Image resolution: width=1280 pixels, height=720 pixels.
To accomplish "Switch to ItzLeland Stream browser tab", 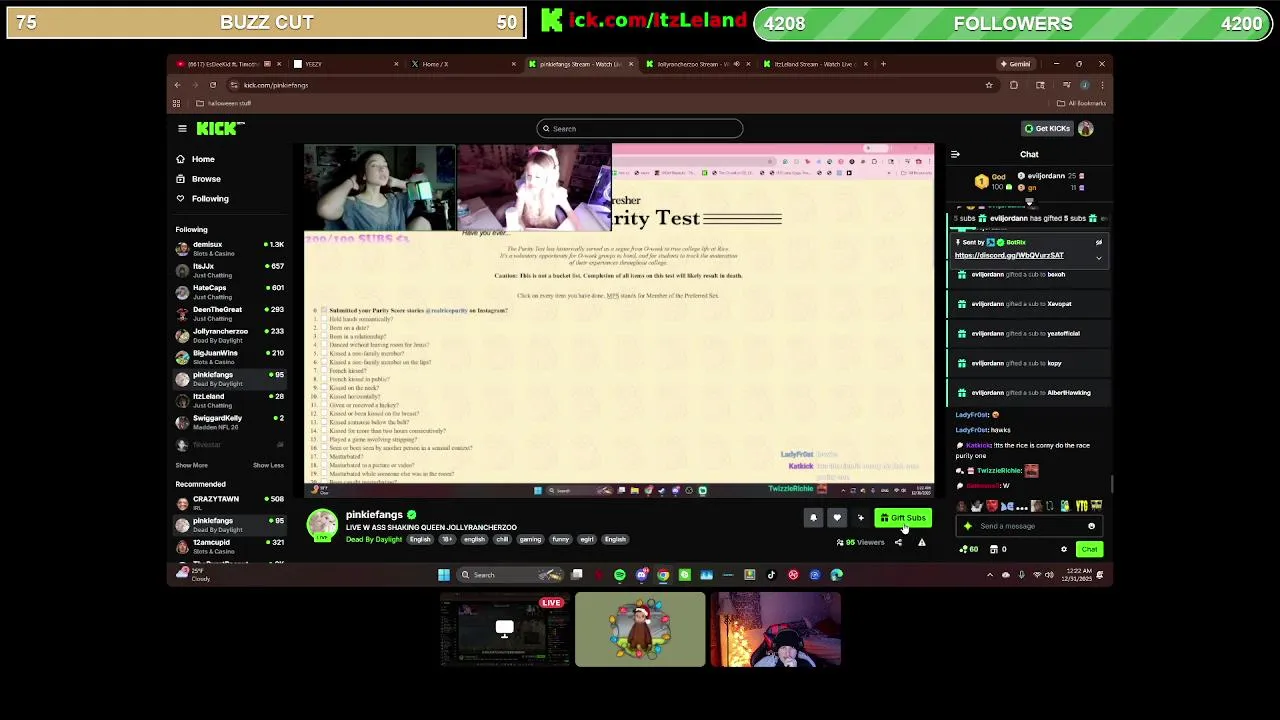I will coord(815,64).
